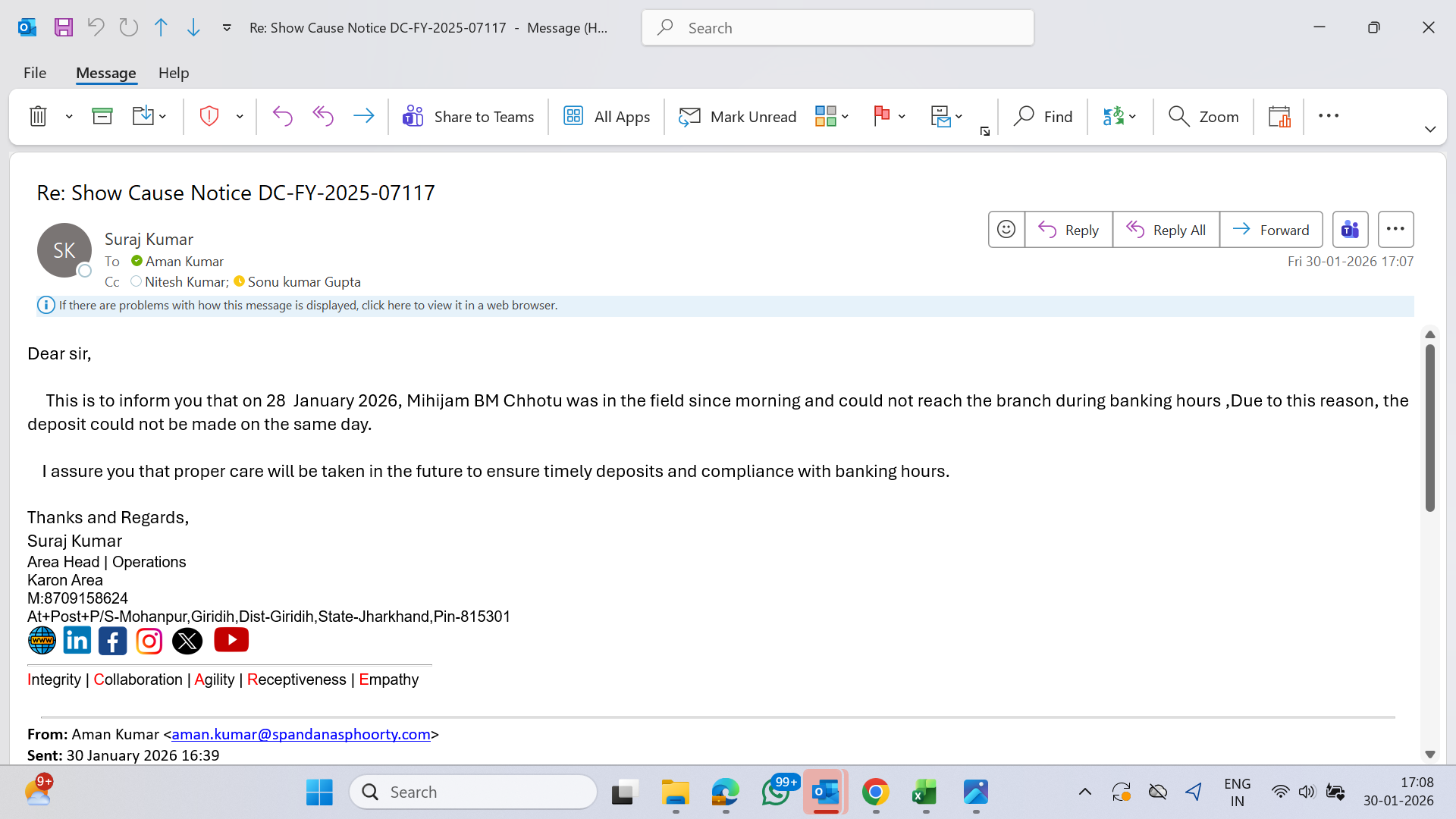The height and width of the screenshot is (819, 1456).
Task: Click the Translate icon in ribbon
Action: tap(1112, 116)
